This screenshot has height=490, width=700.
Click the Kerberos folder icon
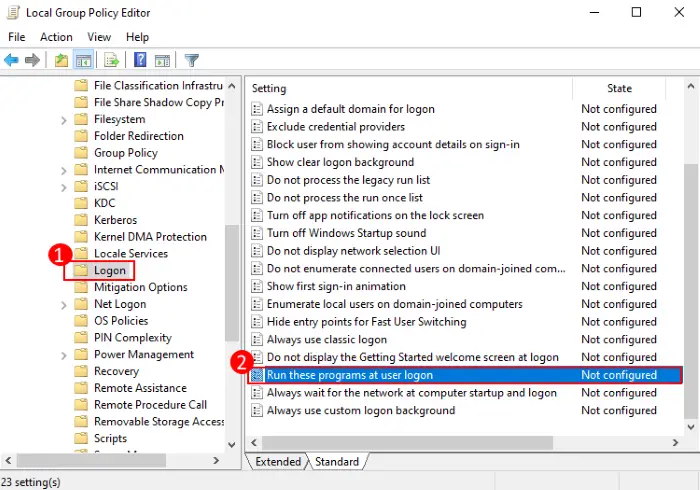point(81,220)
